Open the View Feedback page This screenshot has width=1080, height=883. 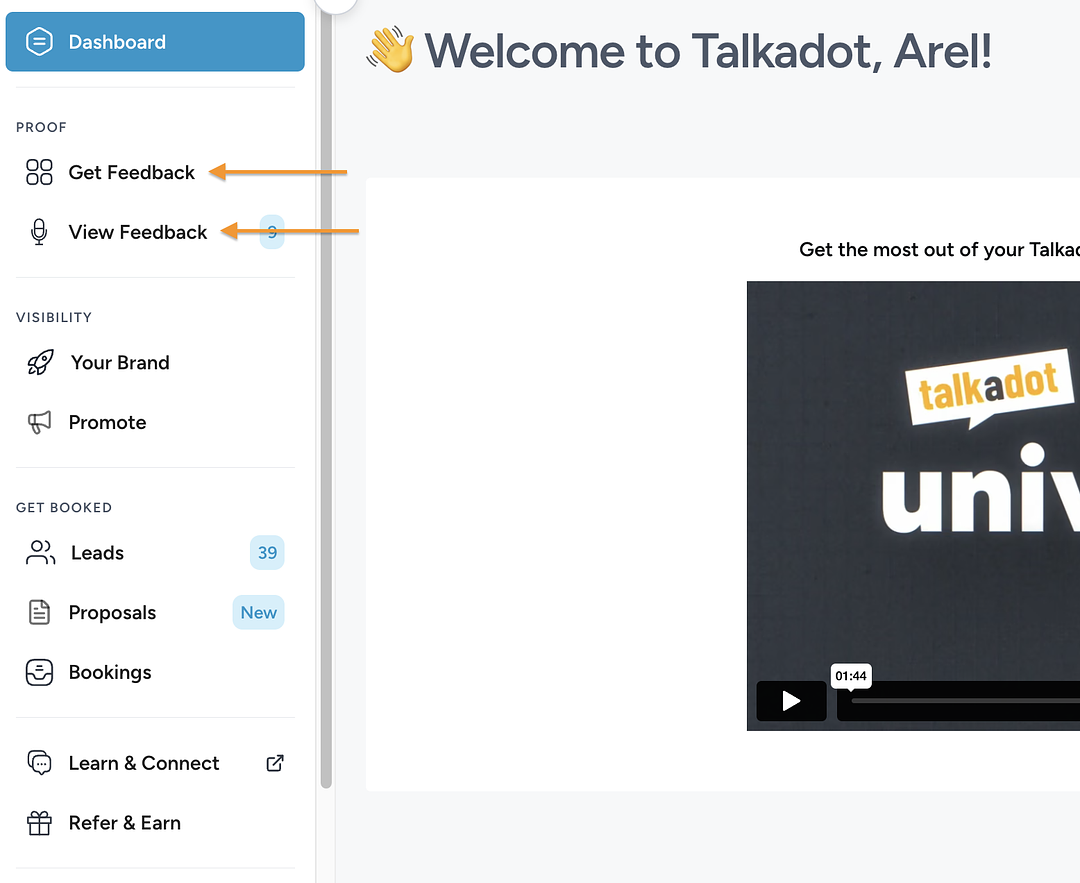coord(138,232)
